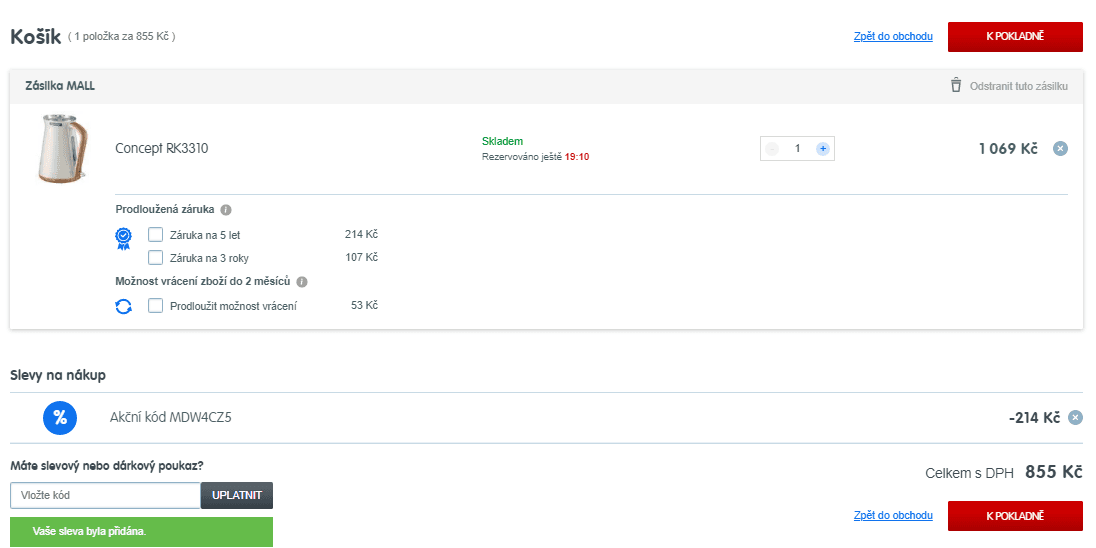The height and width of the screenshot is (548, 1096).
Task: Check the Záruka na 5 let checkbox
Action: click(x=155, y=235)
